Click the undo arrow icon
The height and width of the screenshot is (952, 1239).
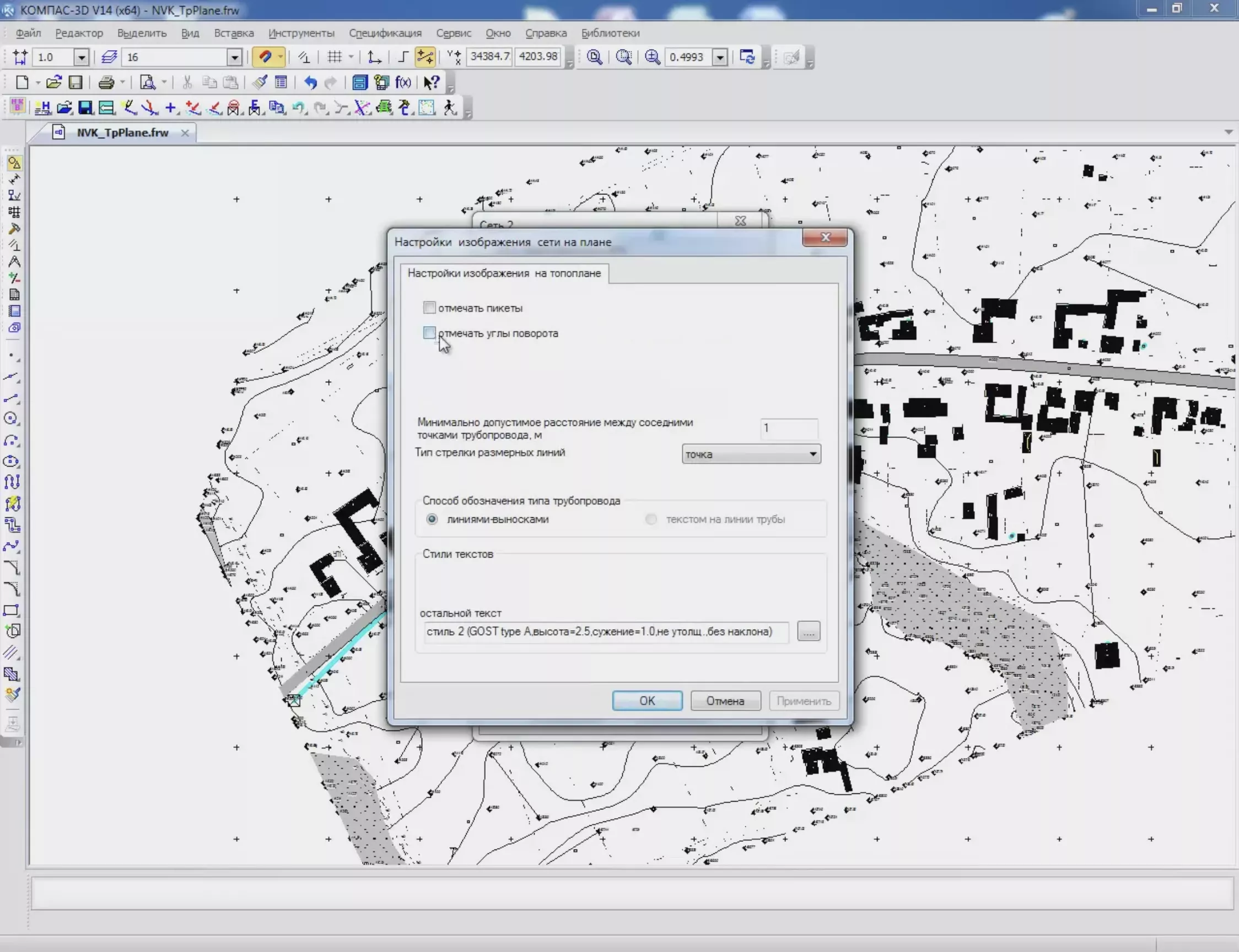pyautogui.click(x=310, y=83)
